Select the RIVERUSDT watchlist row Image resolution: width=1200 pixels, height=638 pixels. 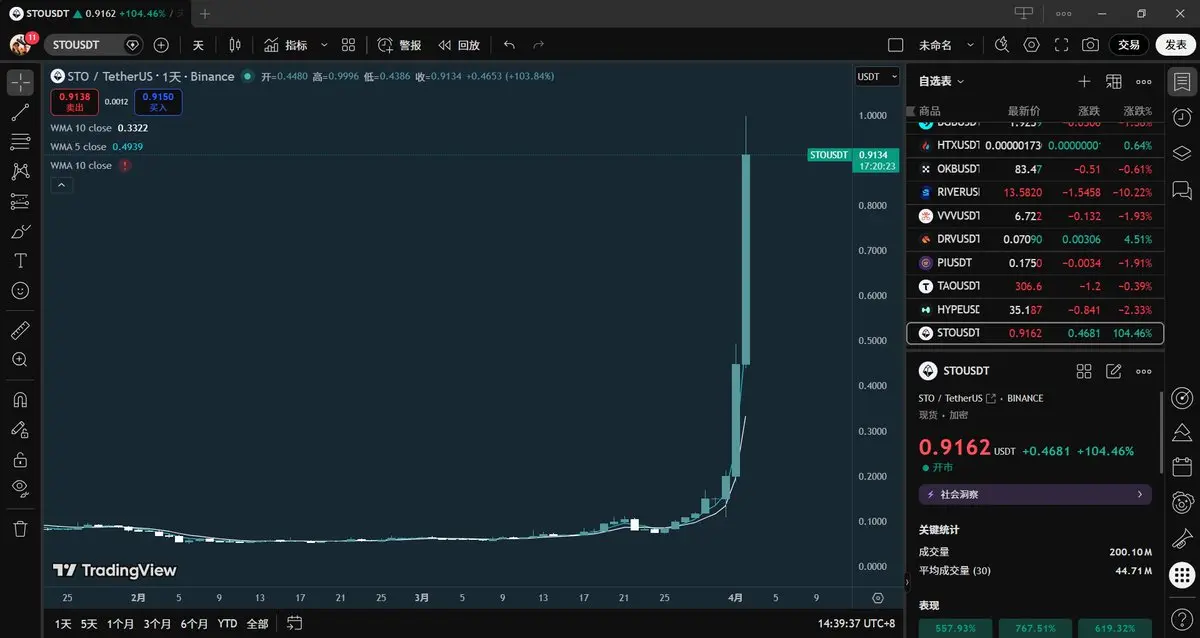(x=1035, y=192)
